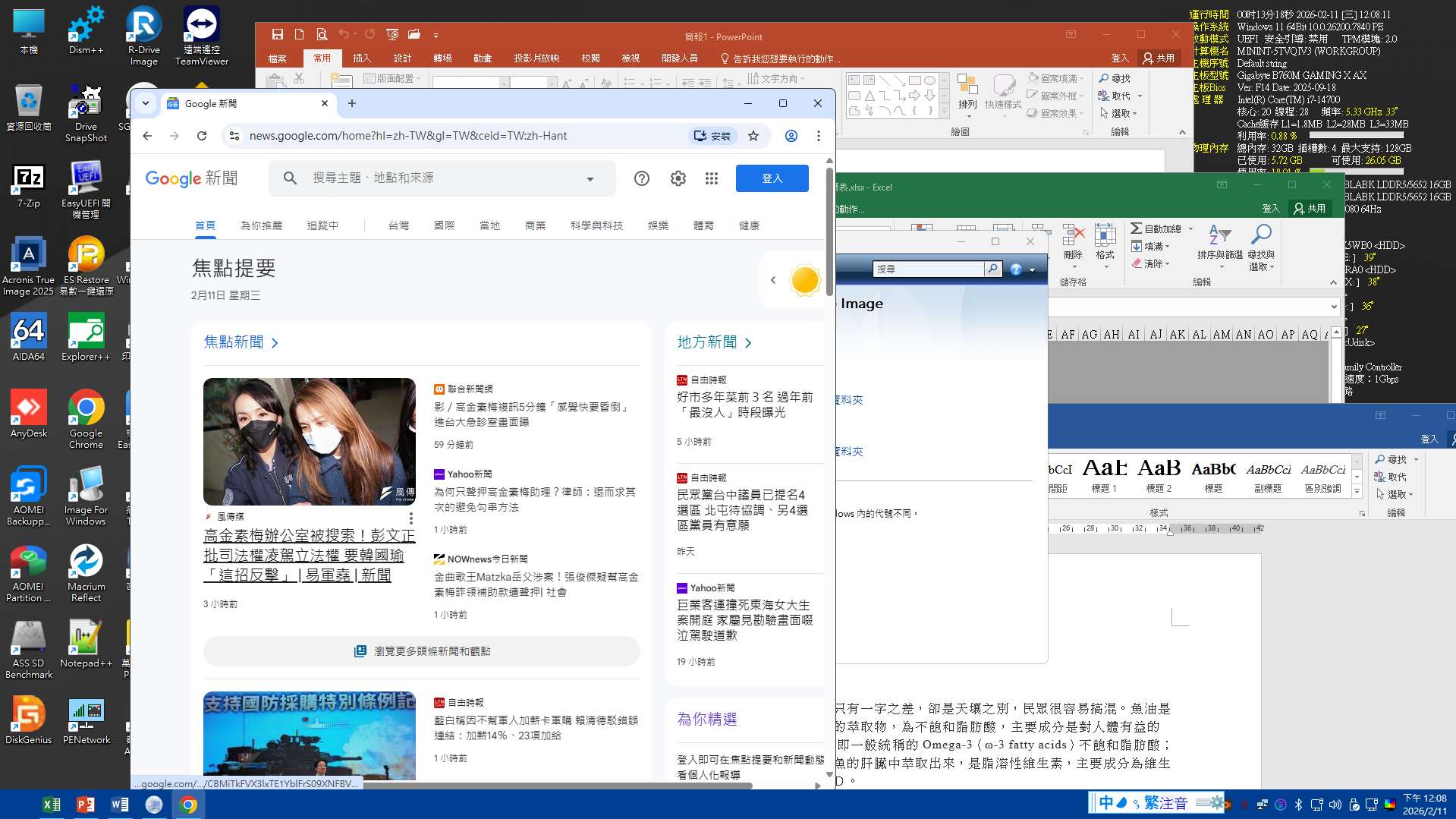Switch to the 國際 news tab
The width and height of the screenshot is (1456, 819).
tap(444, 225)
